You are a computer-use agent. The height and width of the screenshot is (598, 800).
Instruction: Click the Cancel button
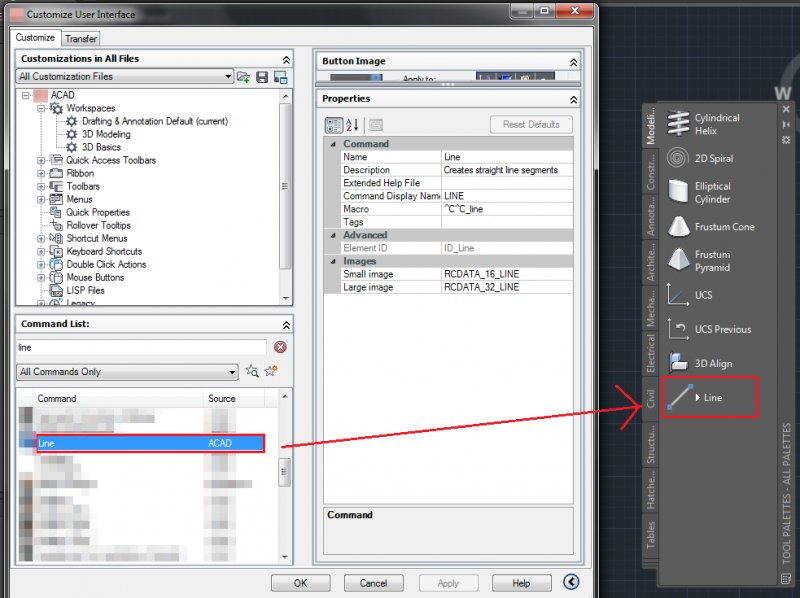coord(373,583)
